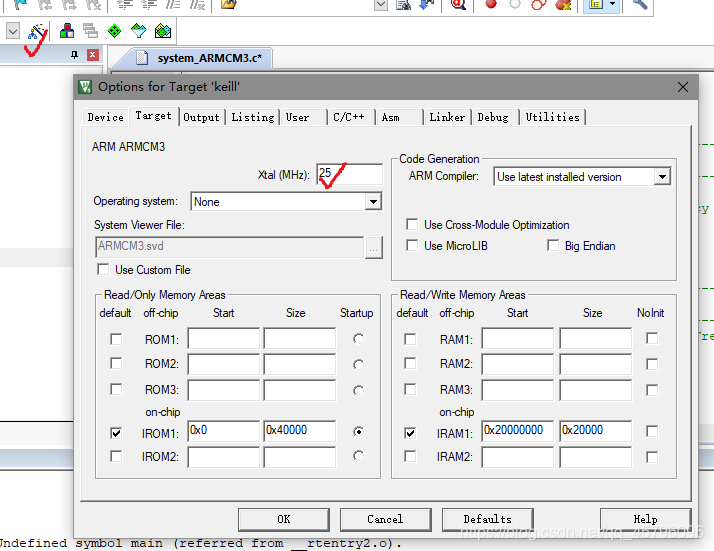Viewport: 714px width, 551px height.
Task: Open Manage Run-Time Environment green diamond icon
Action: [x=114, y=31]
